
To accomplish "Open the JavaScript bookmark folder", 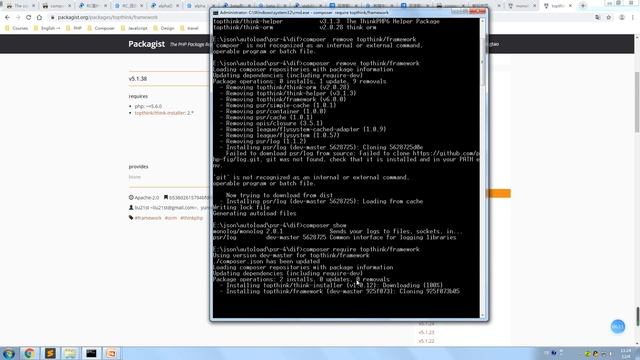I will click(x=134, y=28).
